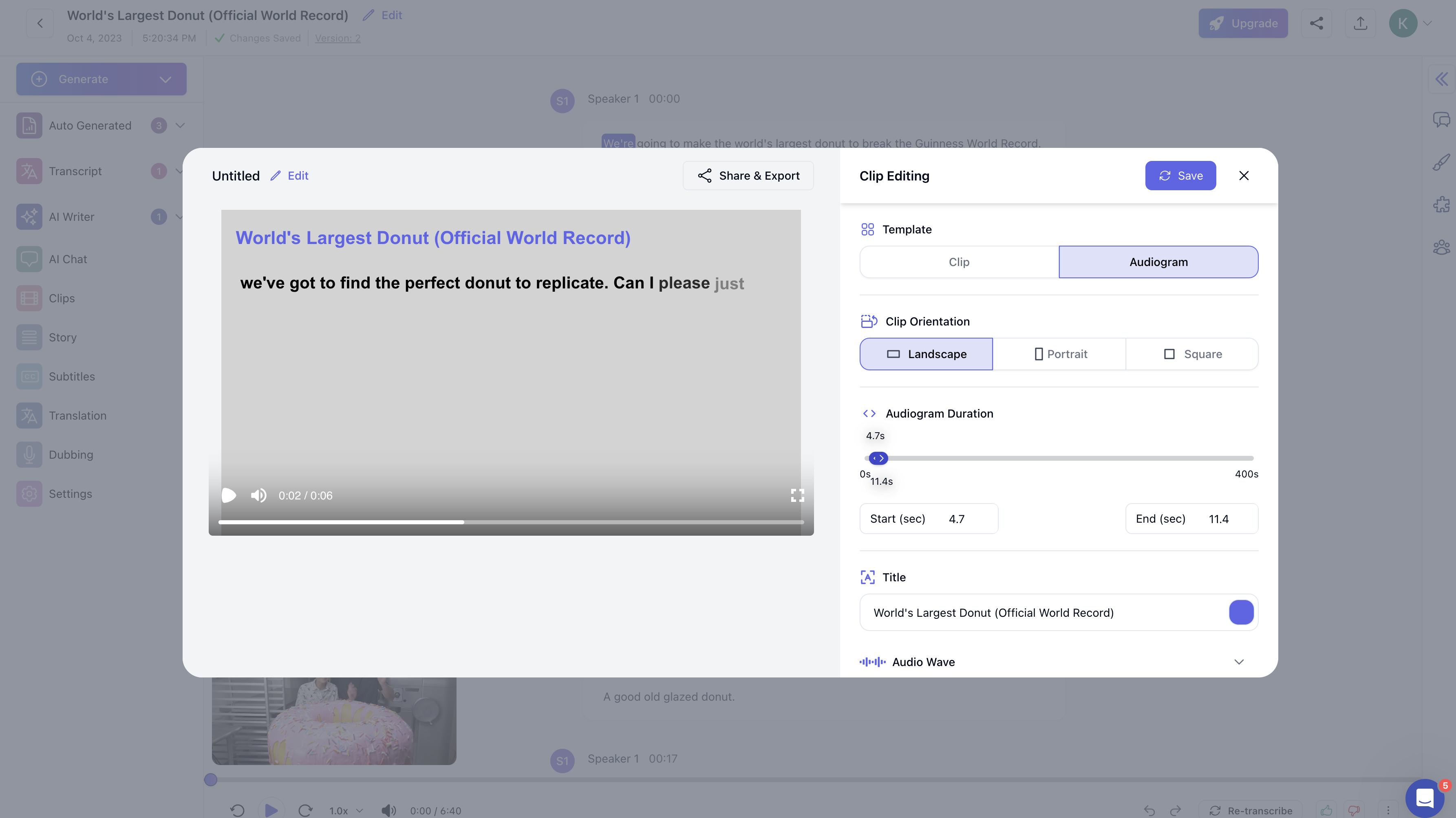The image size is (1456, 818).
Task: Open Share & Export options
Action: tap(748, 175)
